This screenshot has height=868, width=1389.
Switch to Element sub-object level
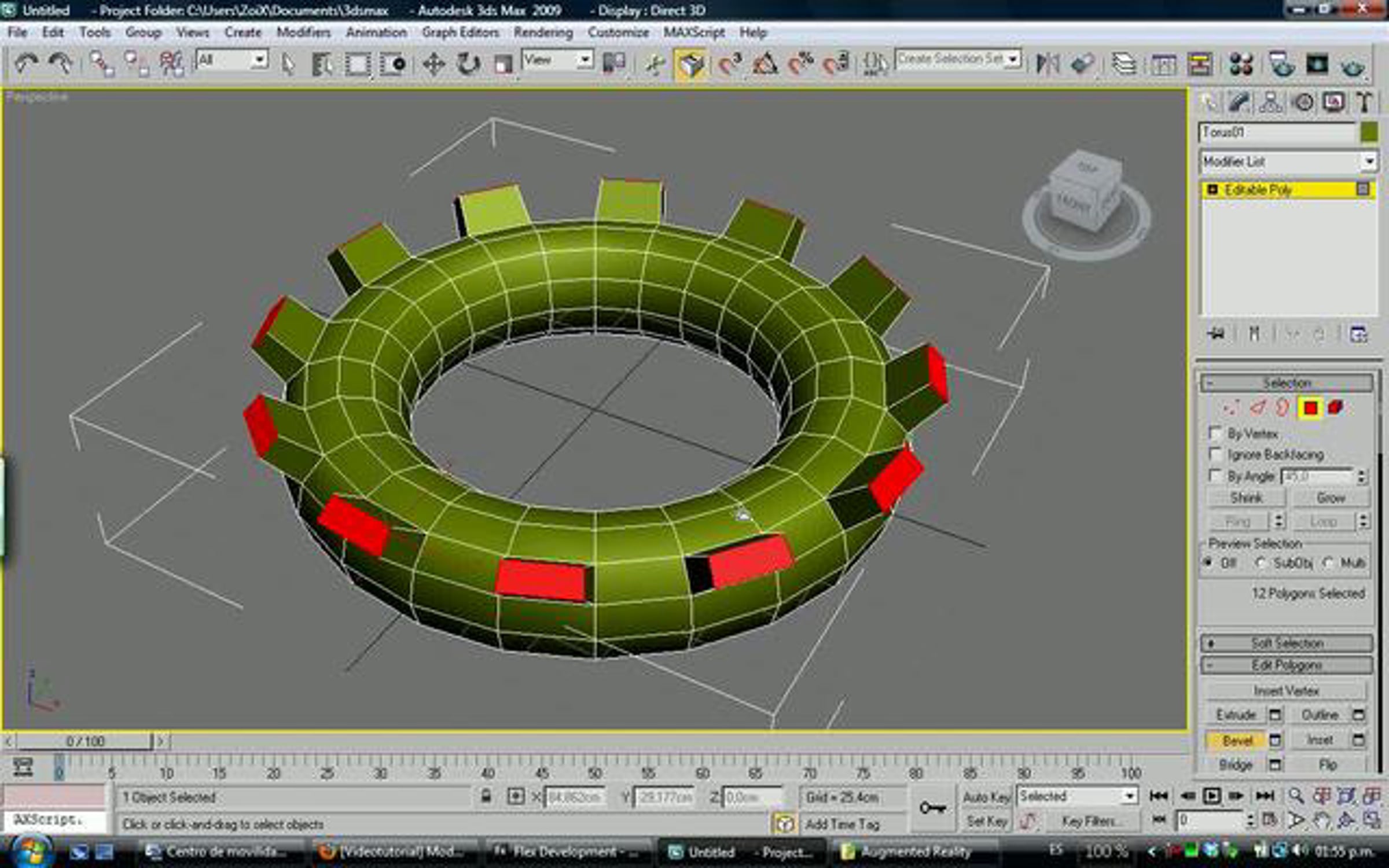(1336, 408)
